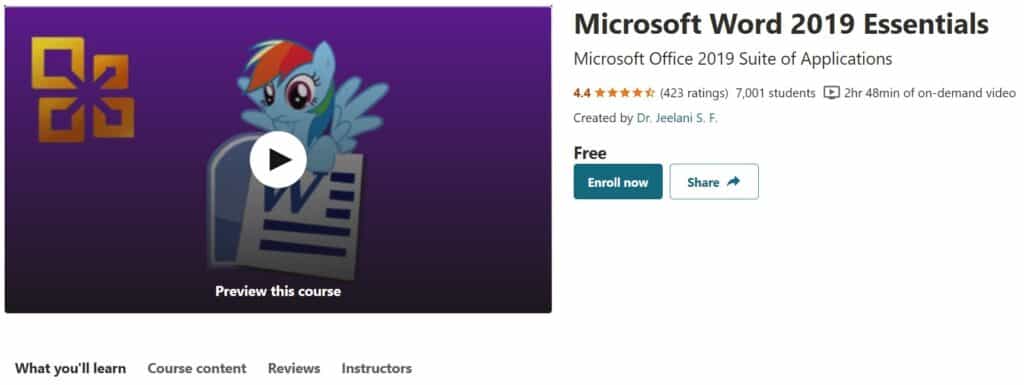This screenshot has height=385, width=1024.
Task: Open the Course content tab
Action: [x=197, y=368]
